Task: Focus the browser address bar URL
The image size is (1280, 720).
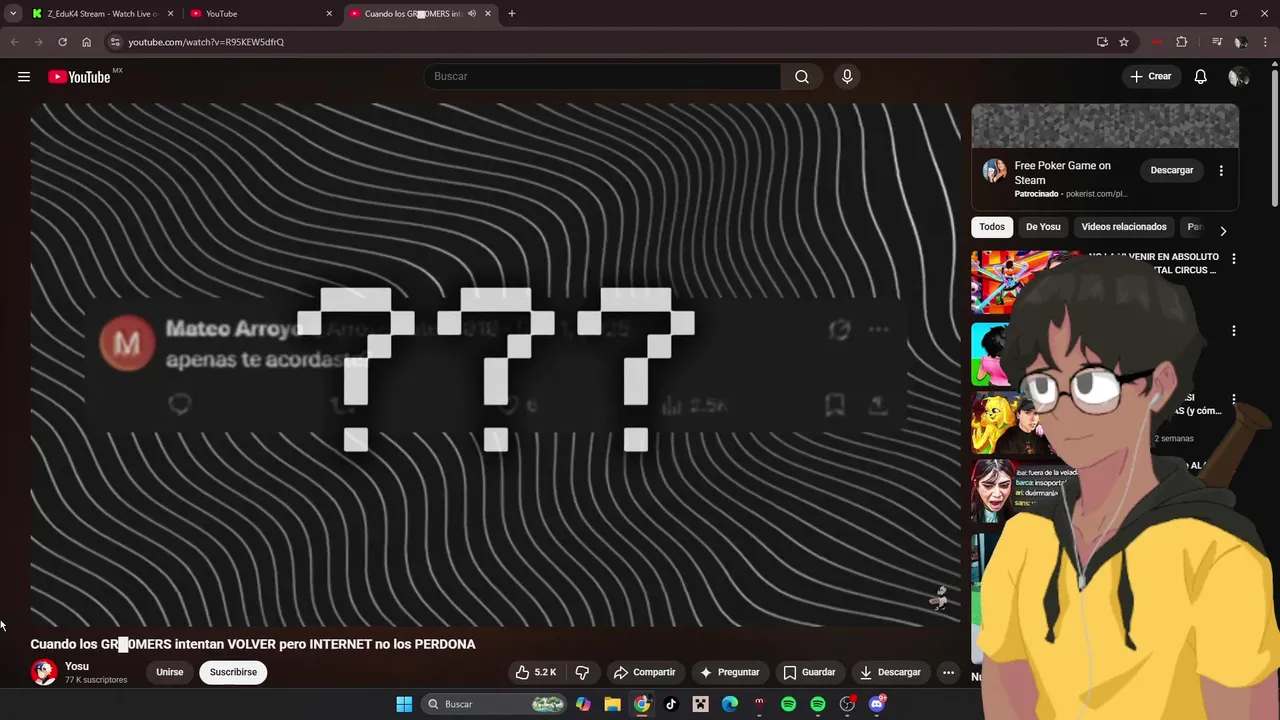Action: [x=206, y=42]
